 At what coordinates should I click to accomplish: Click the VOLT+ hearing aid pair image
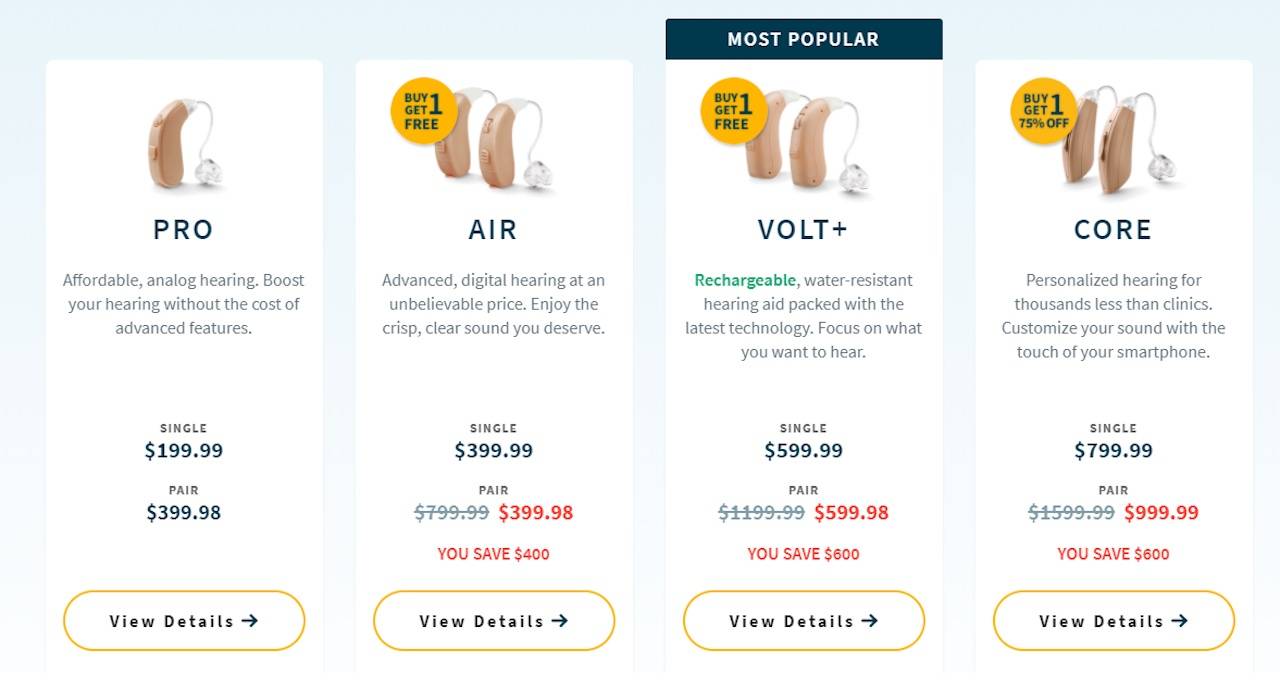click(815, 142)
